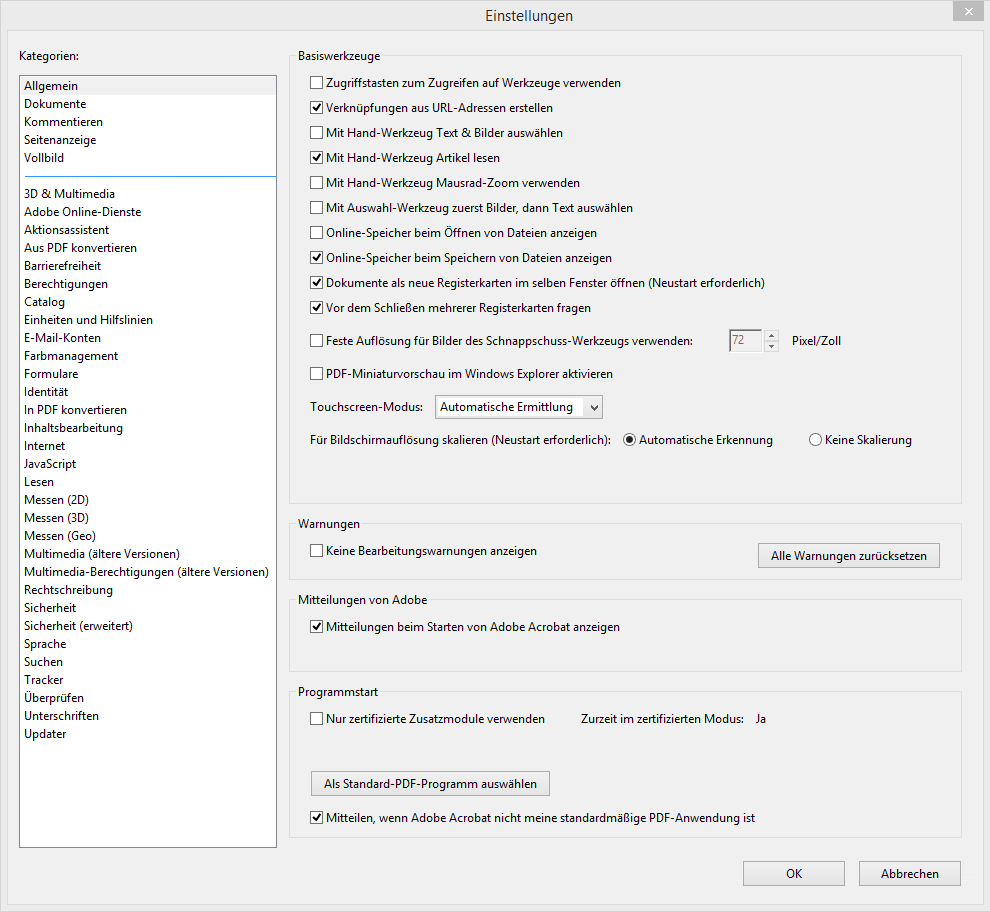Enable Nur zertifizierte Zusatzmodule verwenden

(316, 719)
